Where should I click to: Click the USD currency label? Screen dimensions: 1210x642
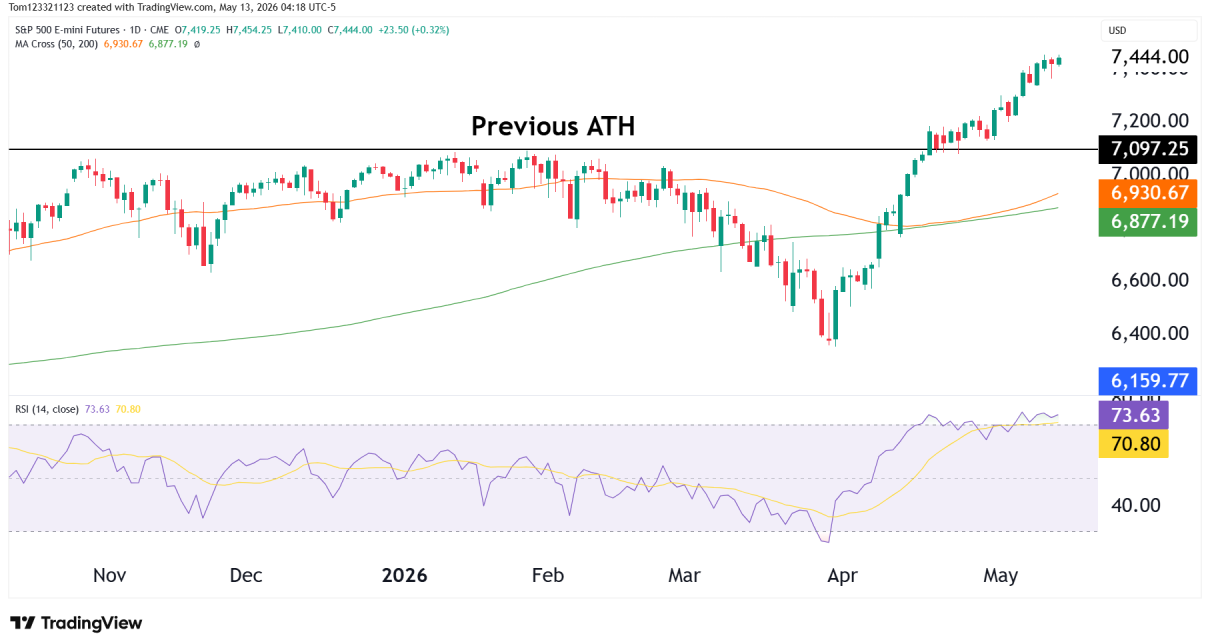[x=1117, y=31]
